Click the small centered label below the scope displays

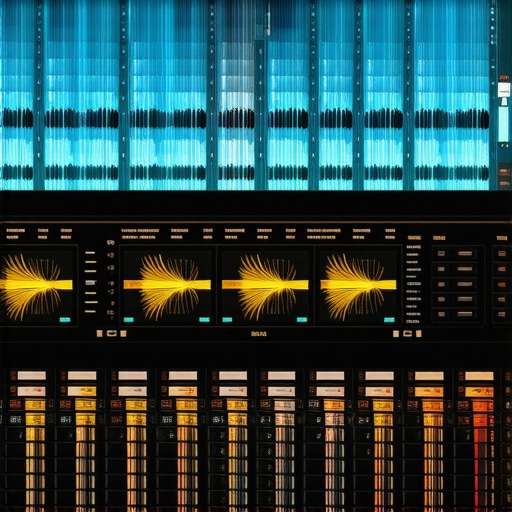(259, 334)
